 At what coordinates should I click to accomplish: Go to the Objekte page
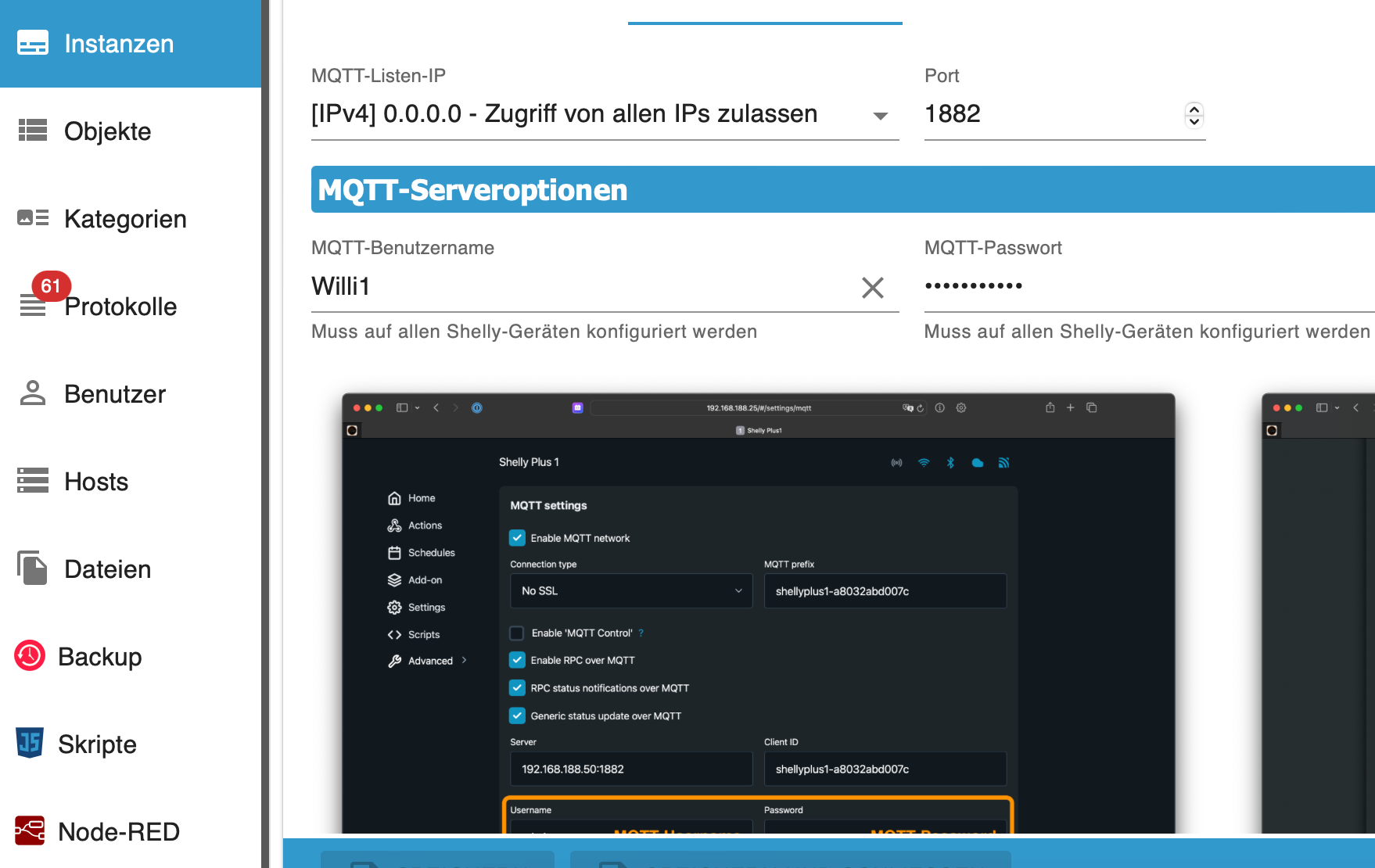point(131,131)
